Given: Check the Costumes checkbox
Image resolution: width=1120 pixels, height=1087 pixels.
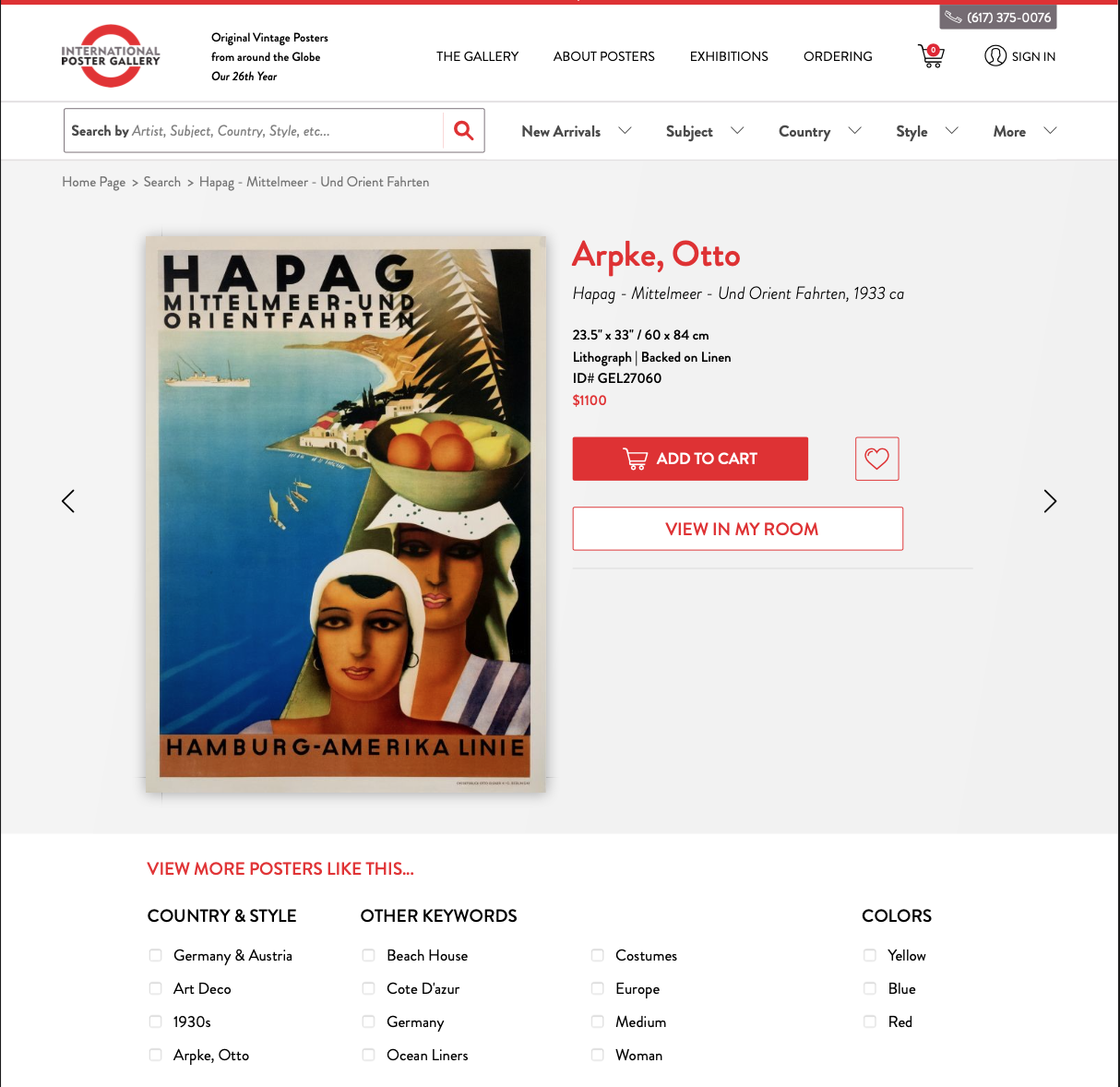Looking at the screenshot, I should (598, 955).
